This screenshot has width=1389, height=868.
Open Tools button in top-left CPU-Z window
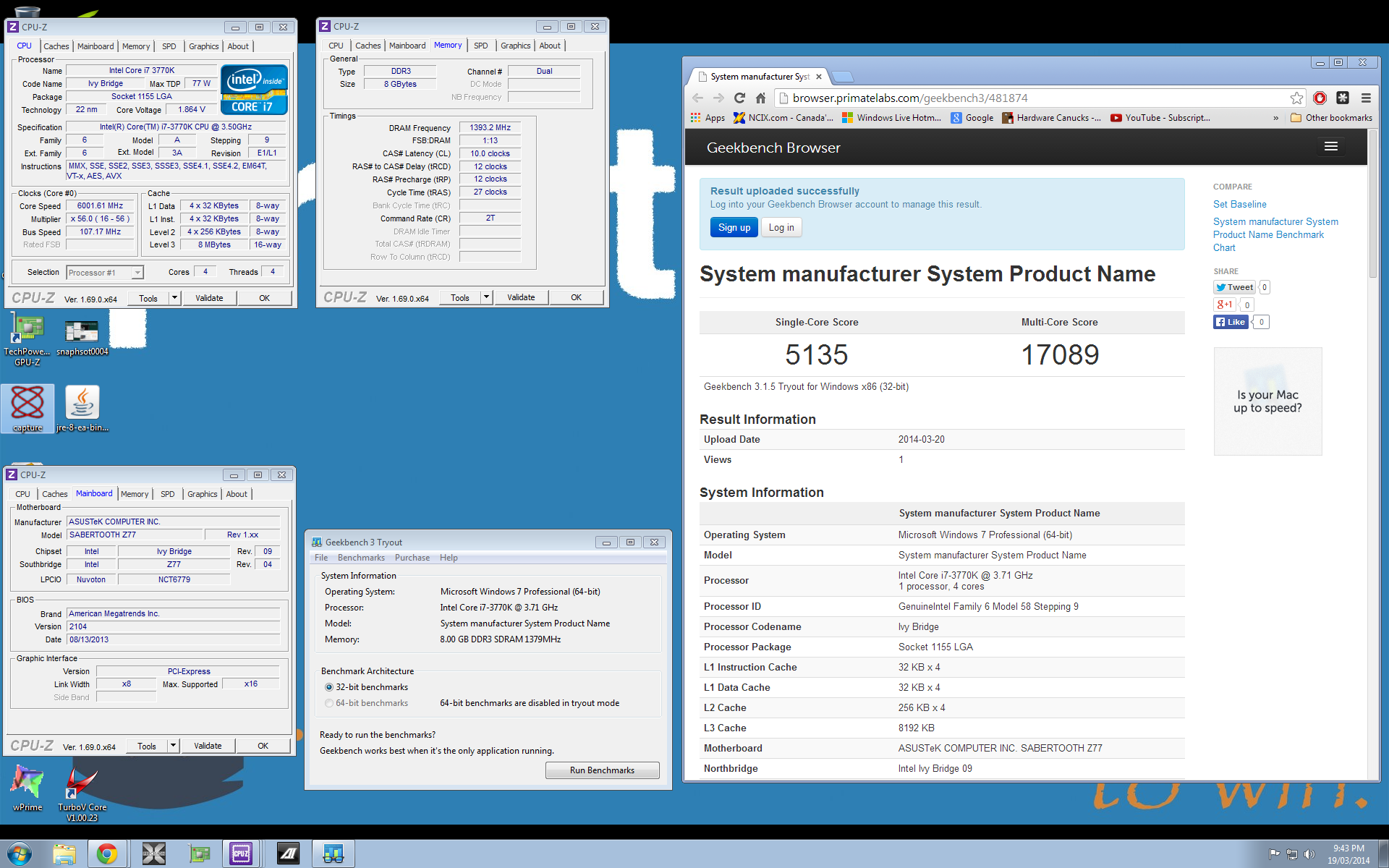pyautogui.click(x=148, y=298)
